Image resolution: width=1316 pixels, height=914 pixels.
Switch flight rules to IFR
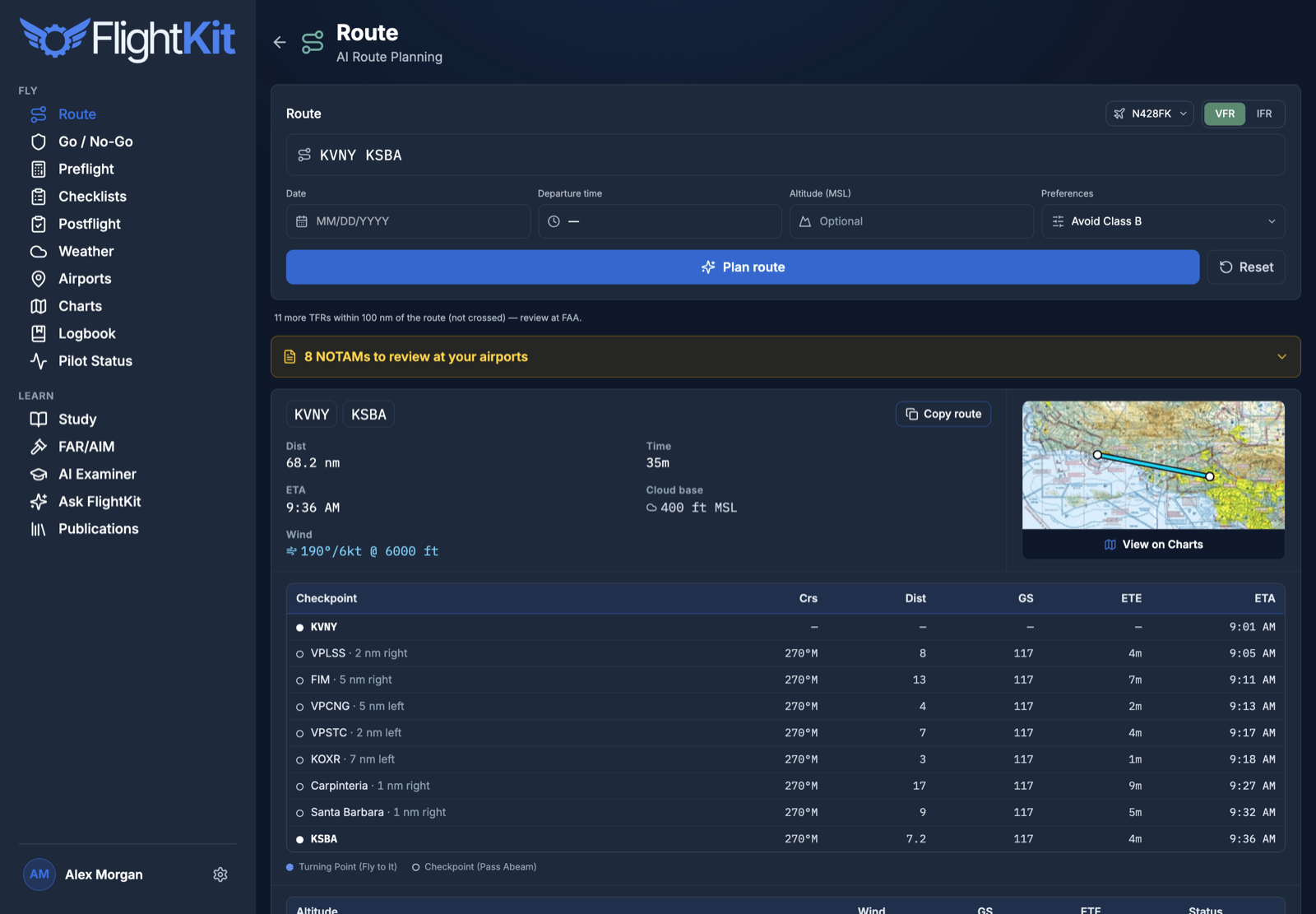click(x=1264, y=114)
